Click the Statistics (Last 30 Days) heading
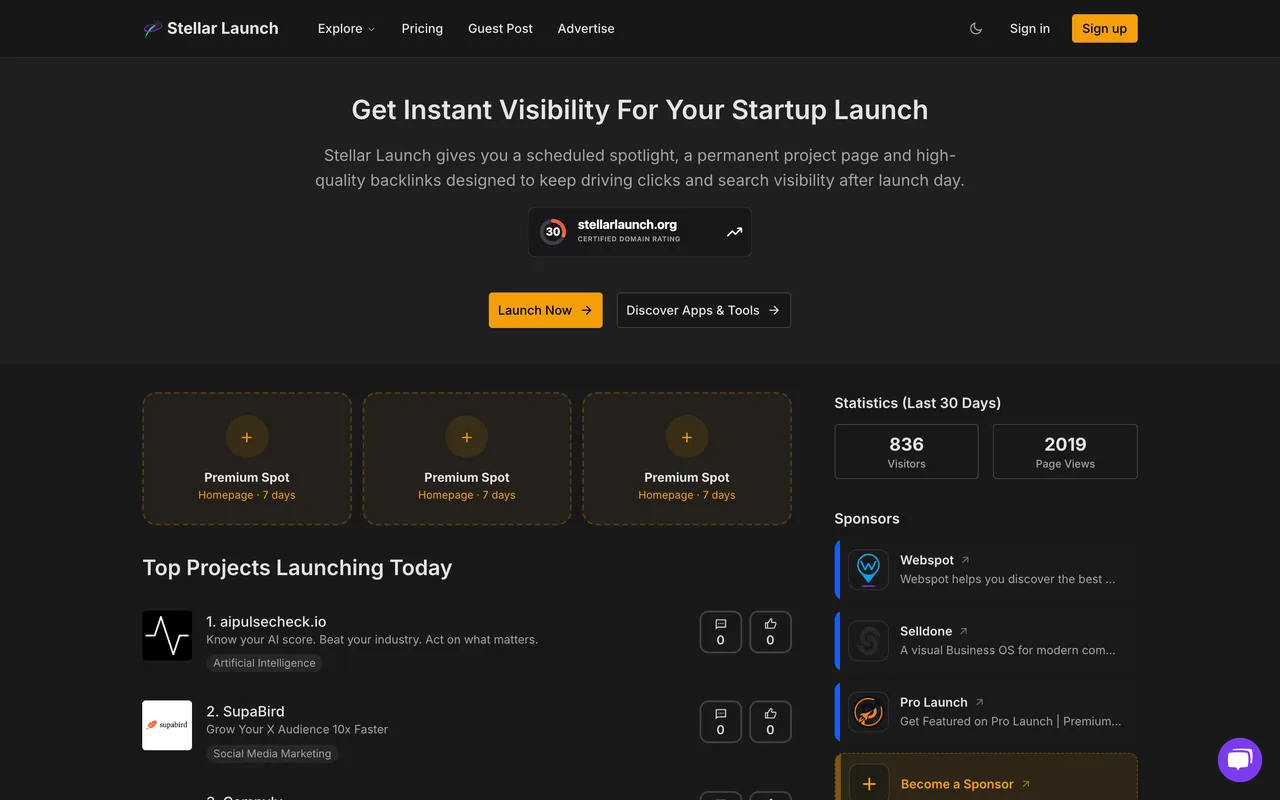Viewport: 1280px width, 800px height. coord(918,403)
